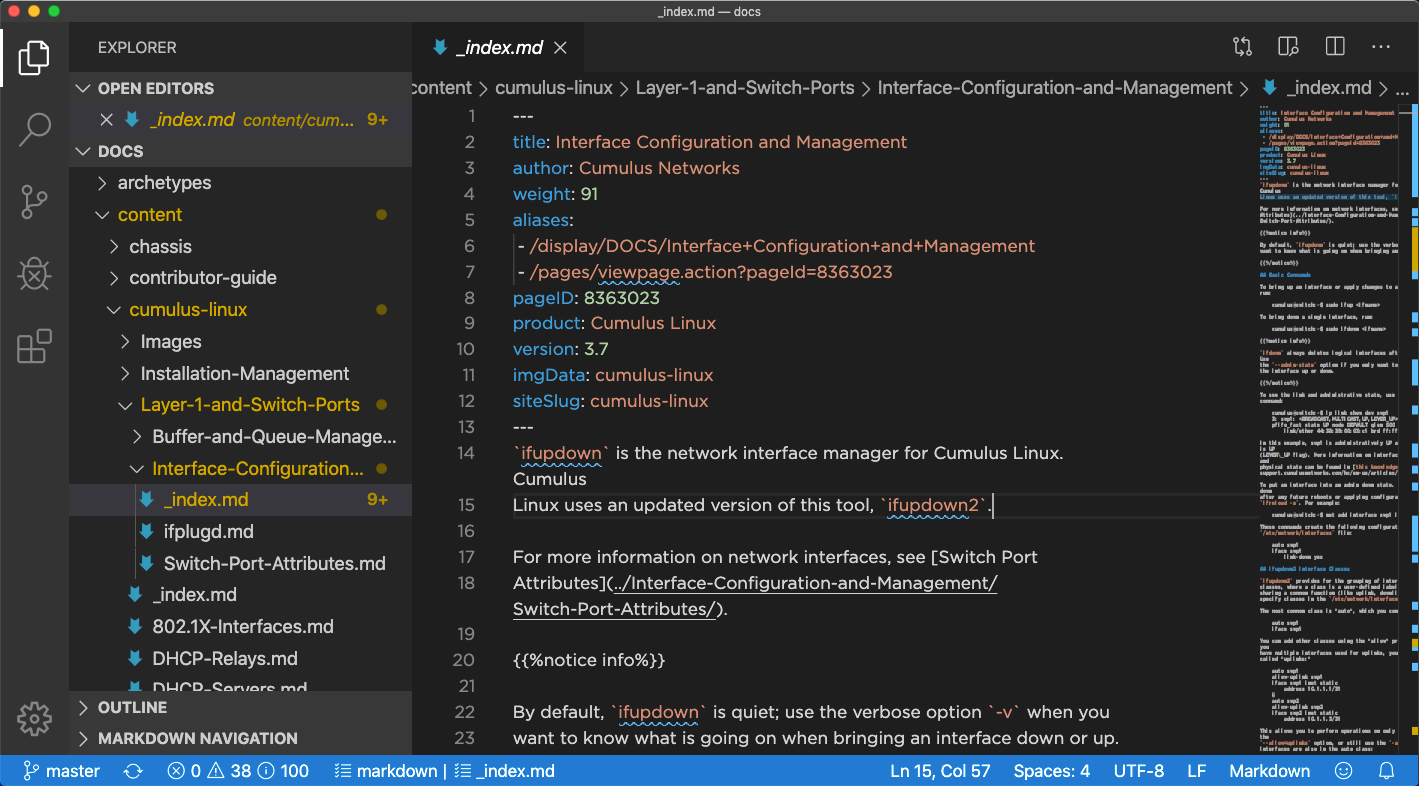Click the Manage gear icon
This screenshot has width=1419, height=786.
pos(34,718)
